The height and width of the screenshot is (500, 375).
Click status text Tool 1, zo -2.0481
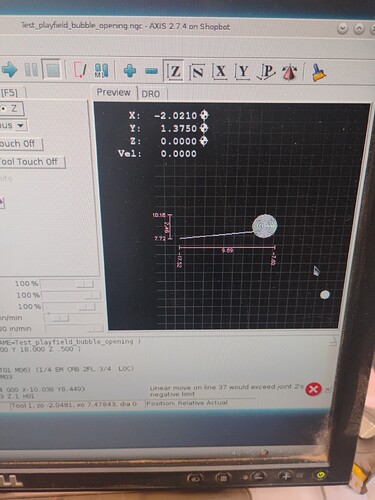74,405
